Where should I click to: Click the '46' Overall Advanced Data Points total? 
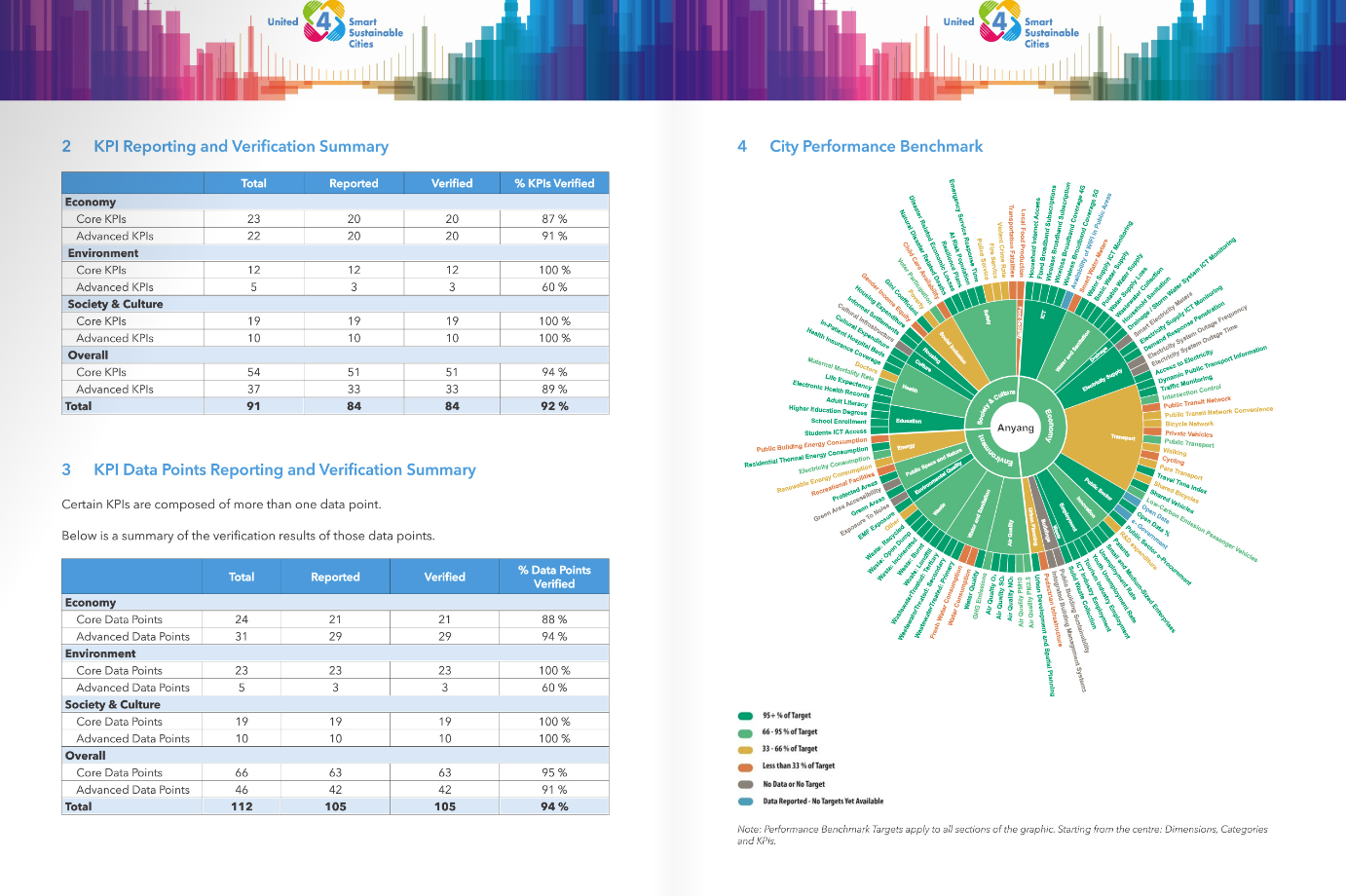[x=242, y=790]
